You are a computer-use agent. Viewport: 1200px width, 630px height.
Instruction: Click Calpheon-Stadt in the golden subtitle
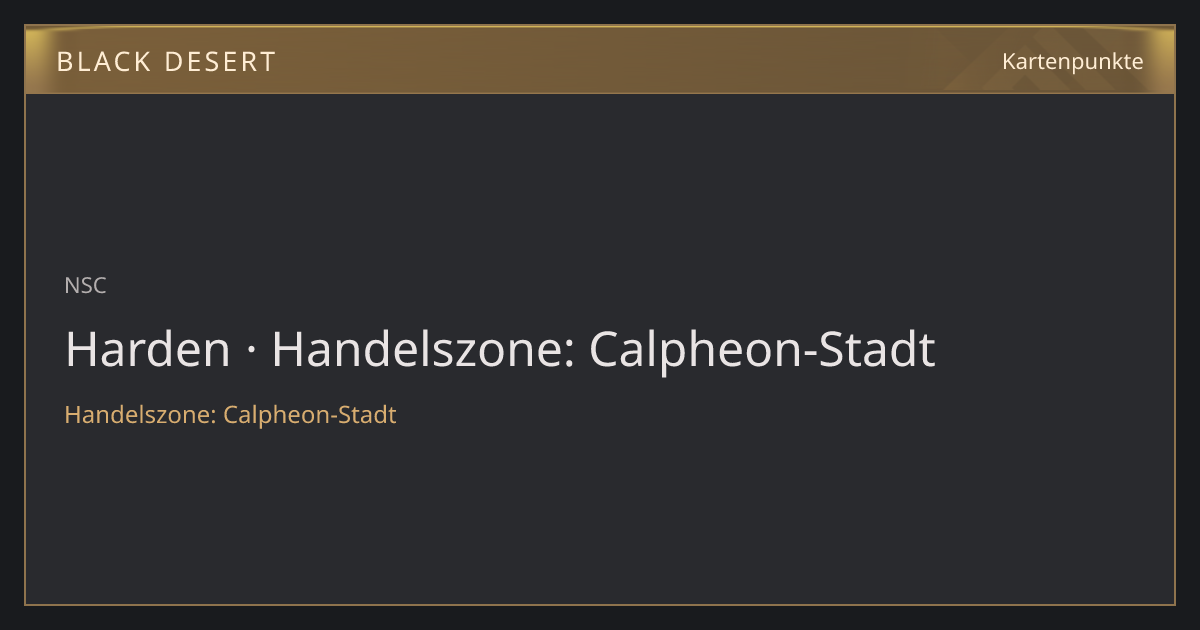pyautogui.click(x=310, y=415)
